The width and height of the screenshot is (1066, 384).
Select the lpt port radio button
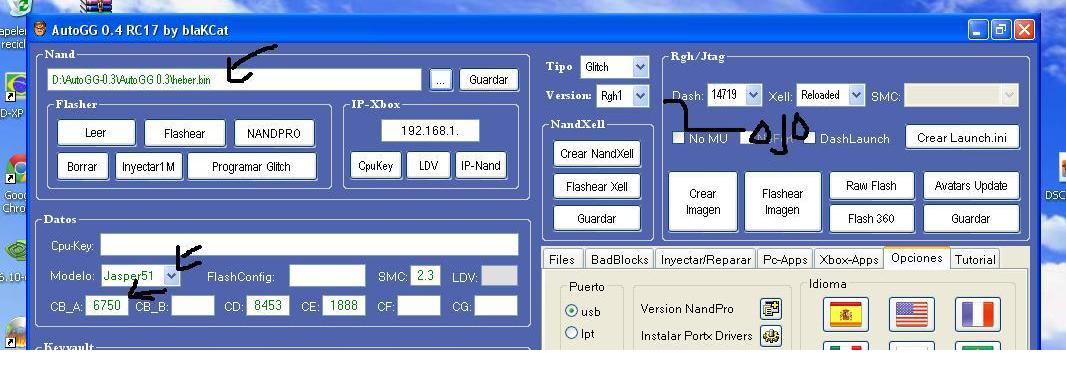(x=572, y=333)
